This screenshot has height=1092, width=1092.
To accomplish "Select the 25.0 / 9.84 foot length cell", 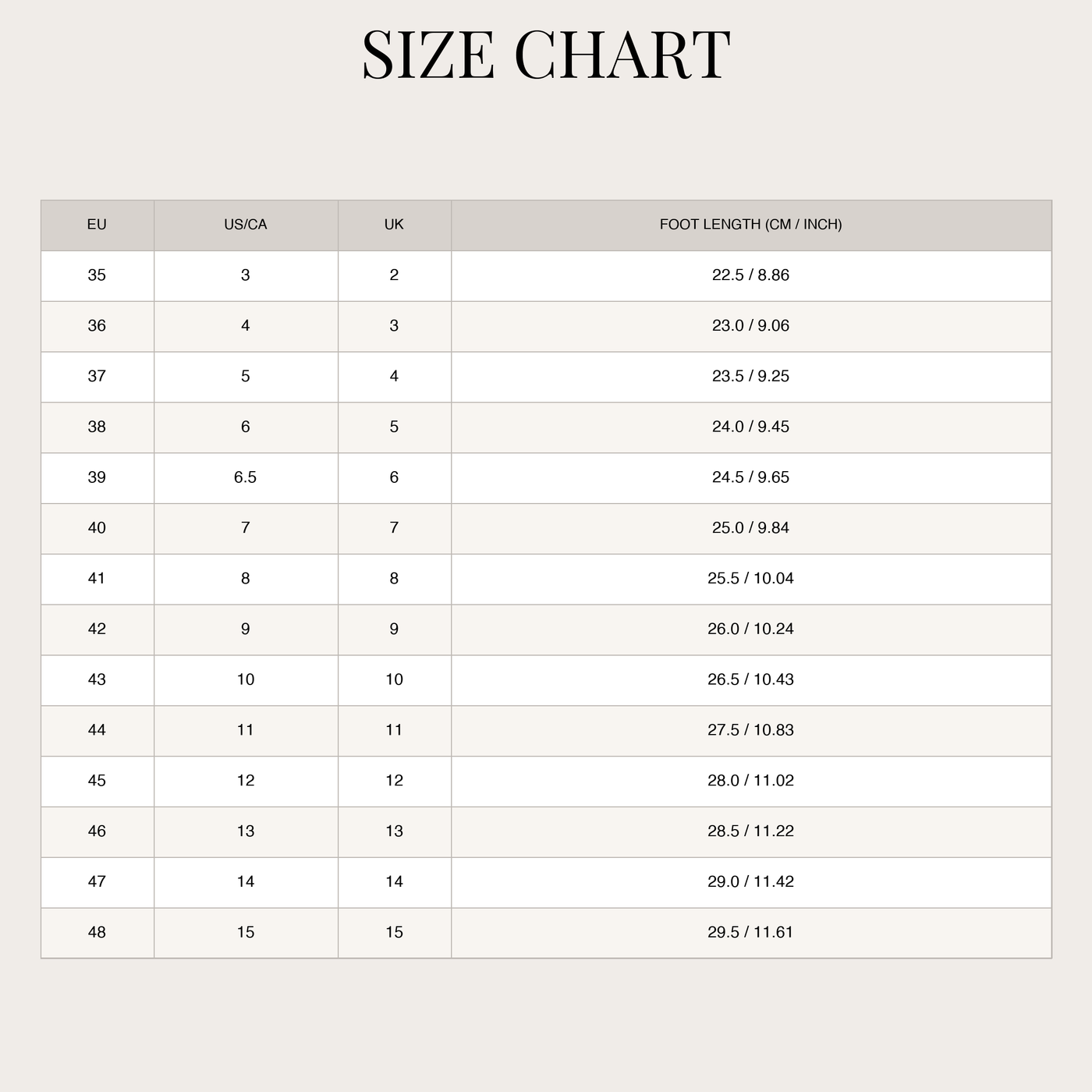I will (751, 529).
